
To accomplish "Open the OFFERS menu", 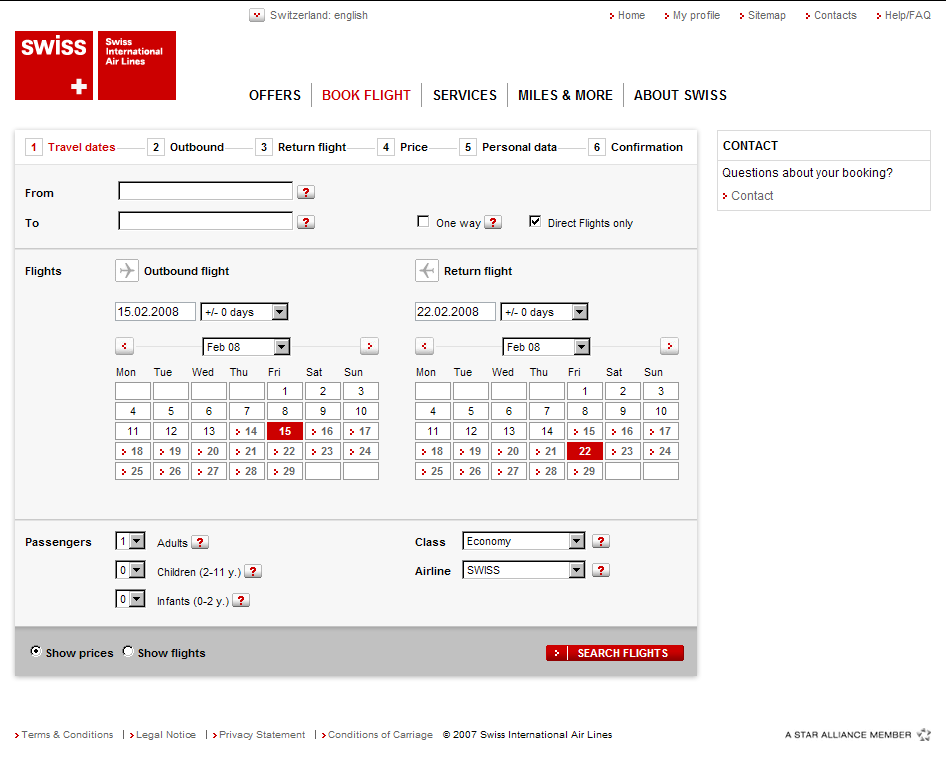I will pos(275,95).
